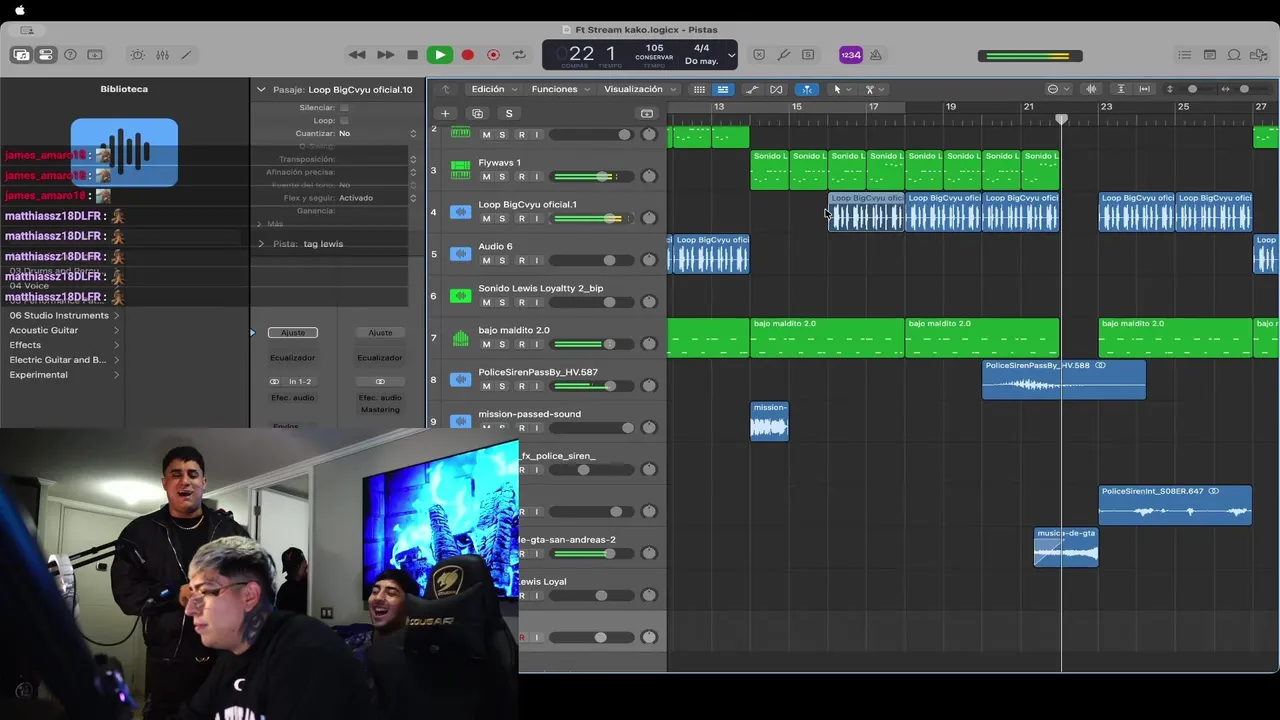Screen dimensions: 1280x720
Task: Toggle the Flex show/hide icon
Action: tap(776, 89)
